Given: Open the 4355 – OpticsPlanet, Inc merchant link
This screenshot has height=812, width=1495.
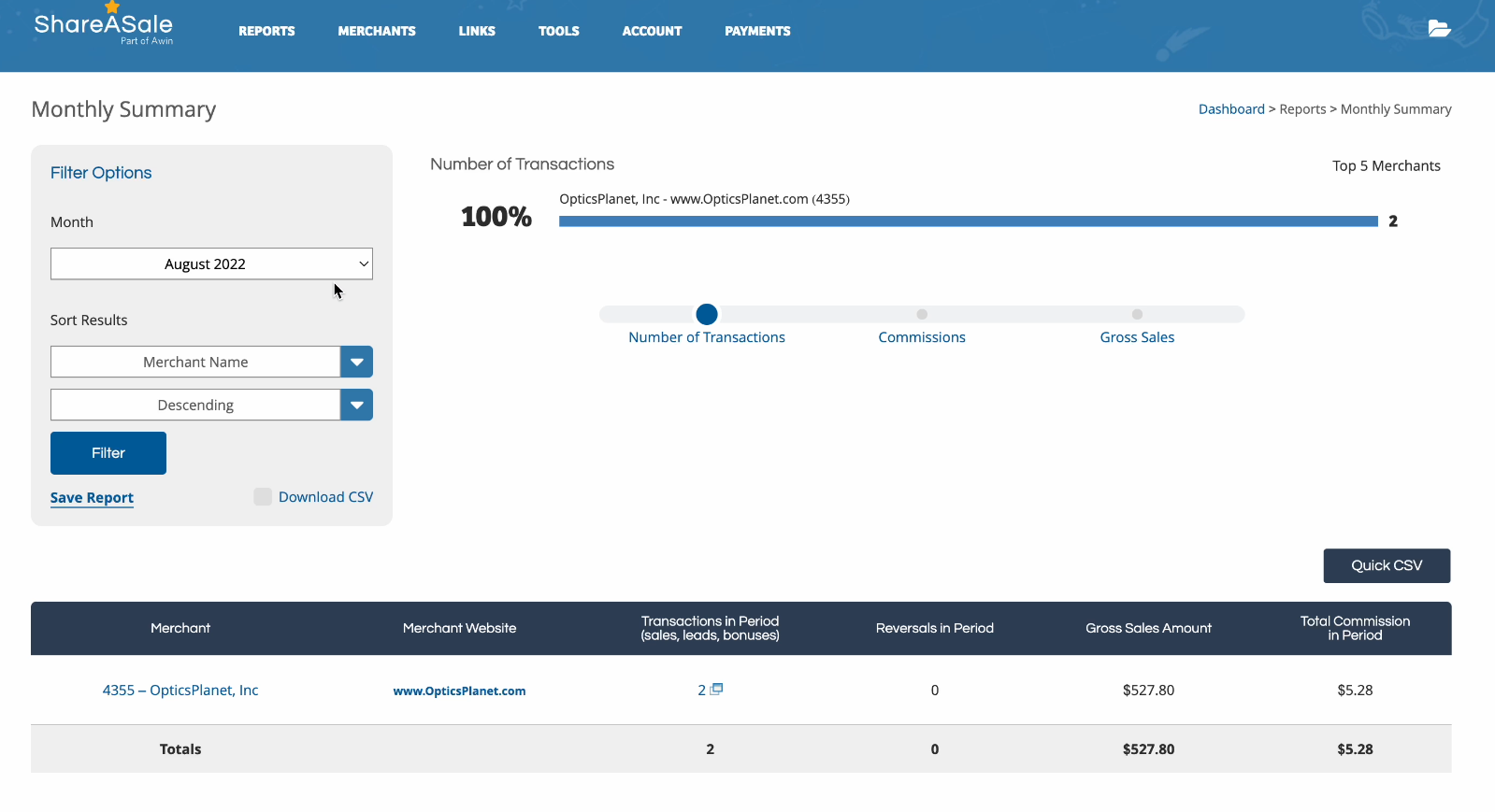Looking at the screenshot, I should pos(180,691).
